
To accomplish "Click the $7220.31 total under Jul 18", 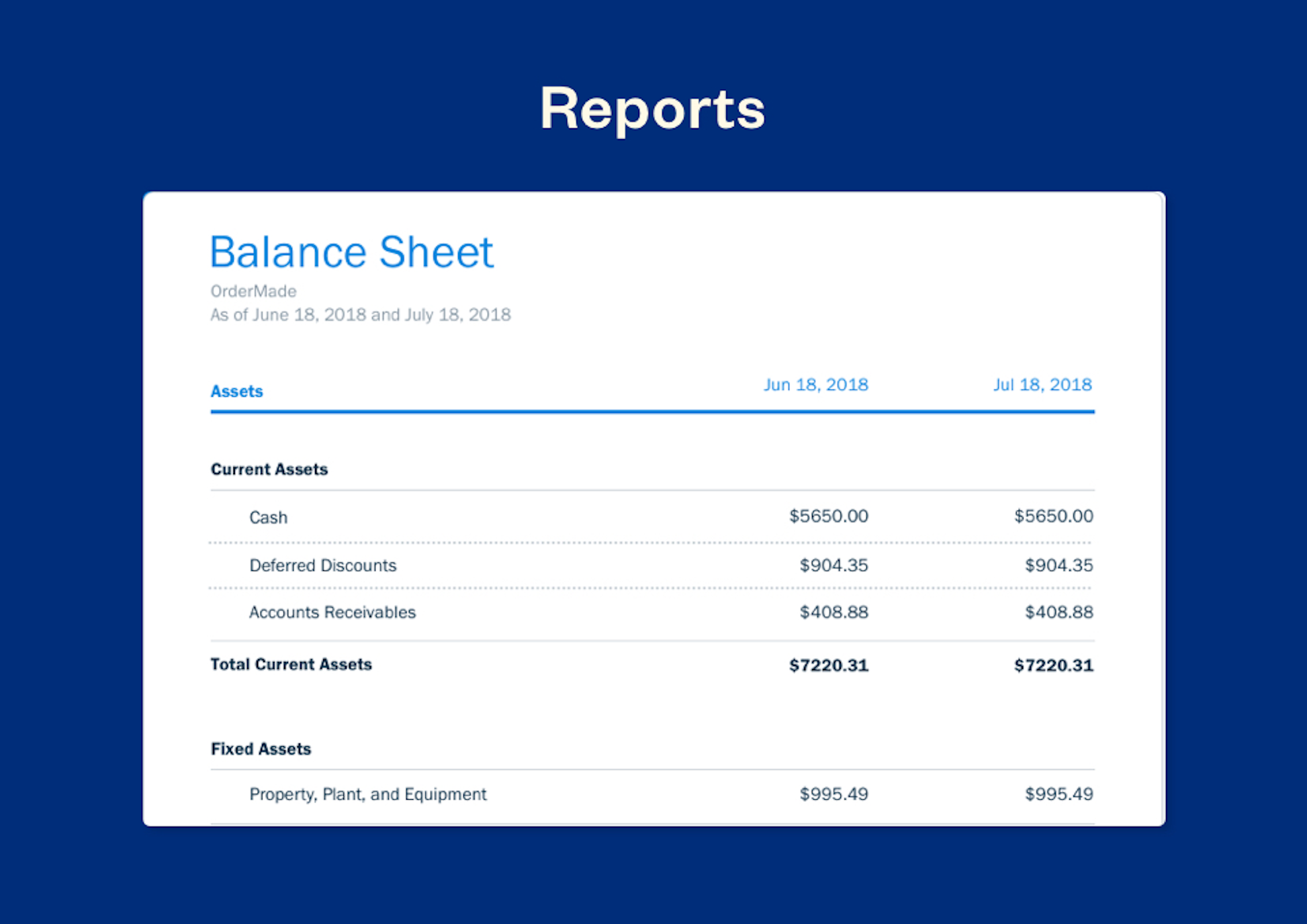I will (x=1052, y=665).
